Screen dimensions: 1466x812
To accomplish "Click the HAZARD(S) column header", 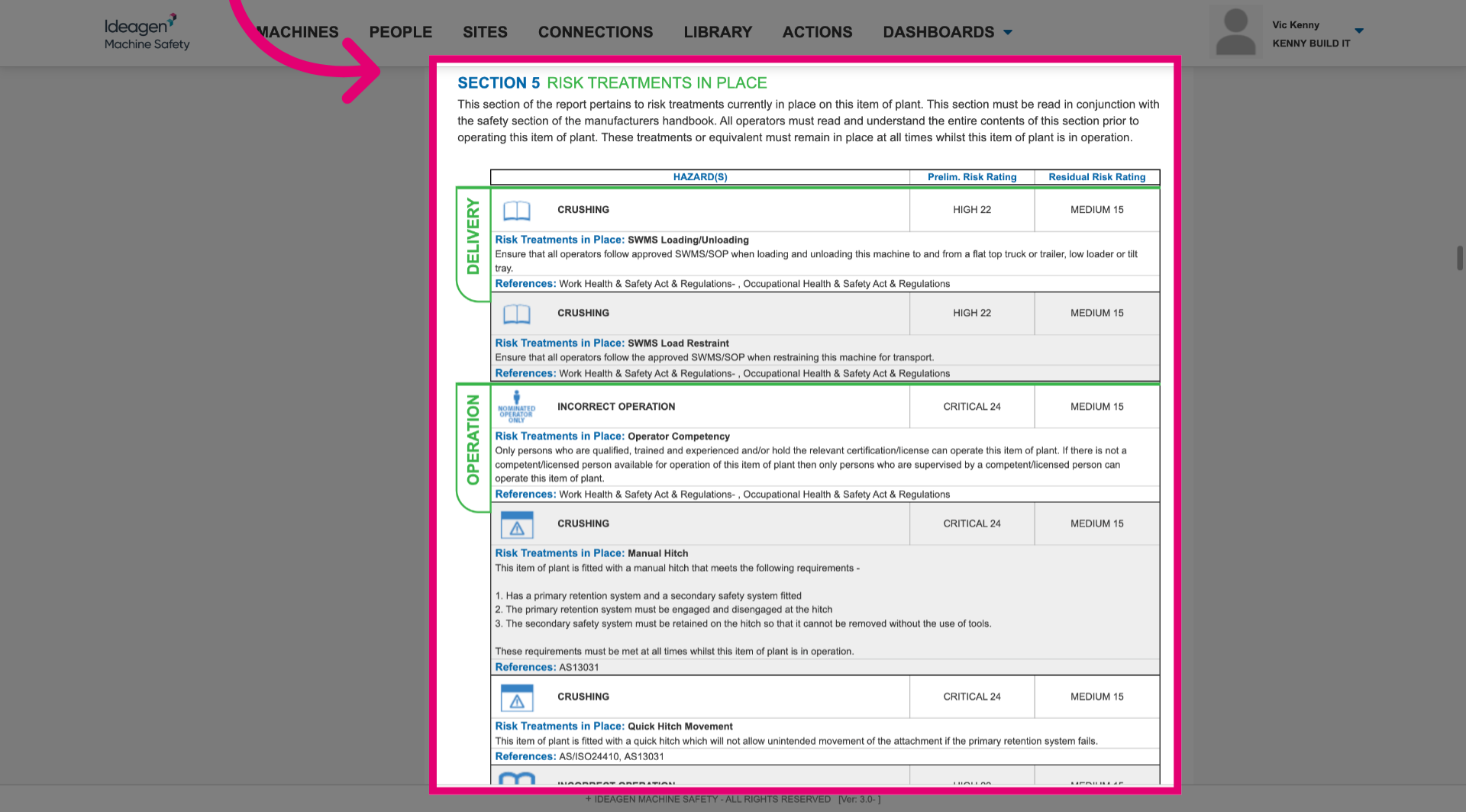I will pyautogui.click(x=700, y=177).
